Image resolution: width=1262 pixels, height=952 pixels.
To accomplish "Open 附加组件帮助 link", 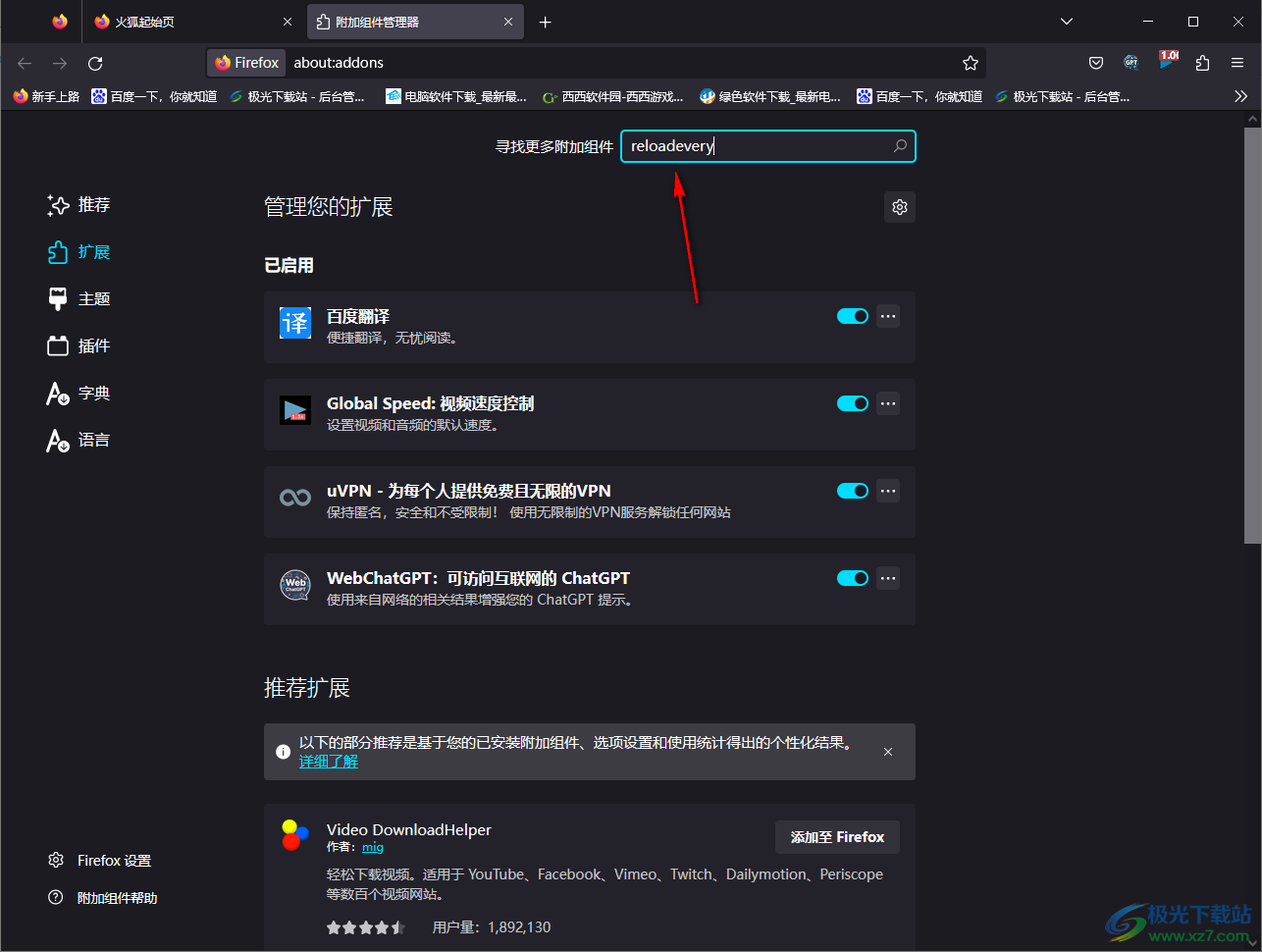I will [x=103, y=898].
